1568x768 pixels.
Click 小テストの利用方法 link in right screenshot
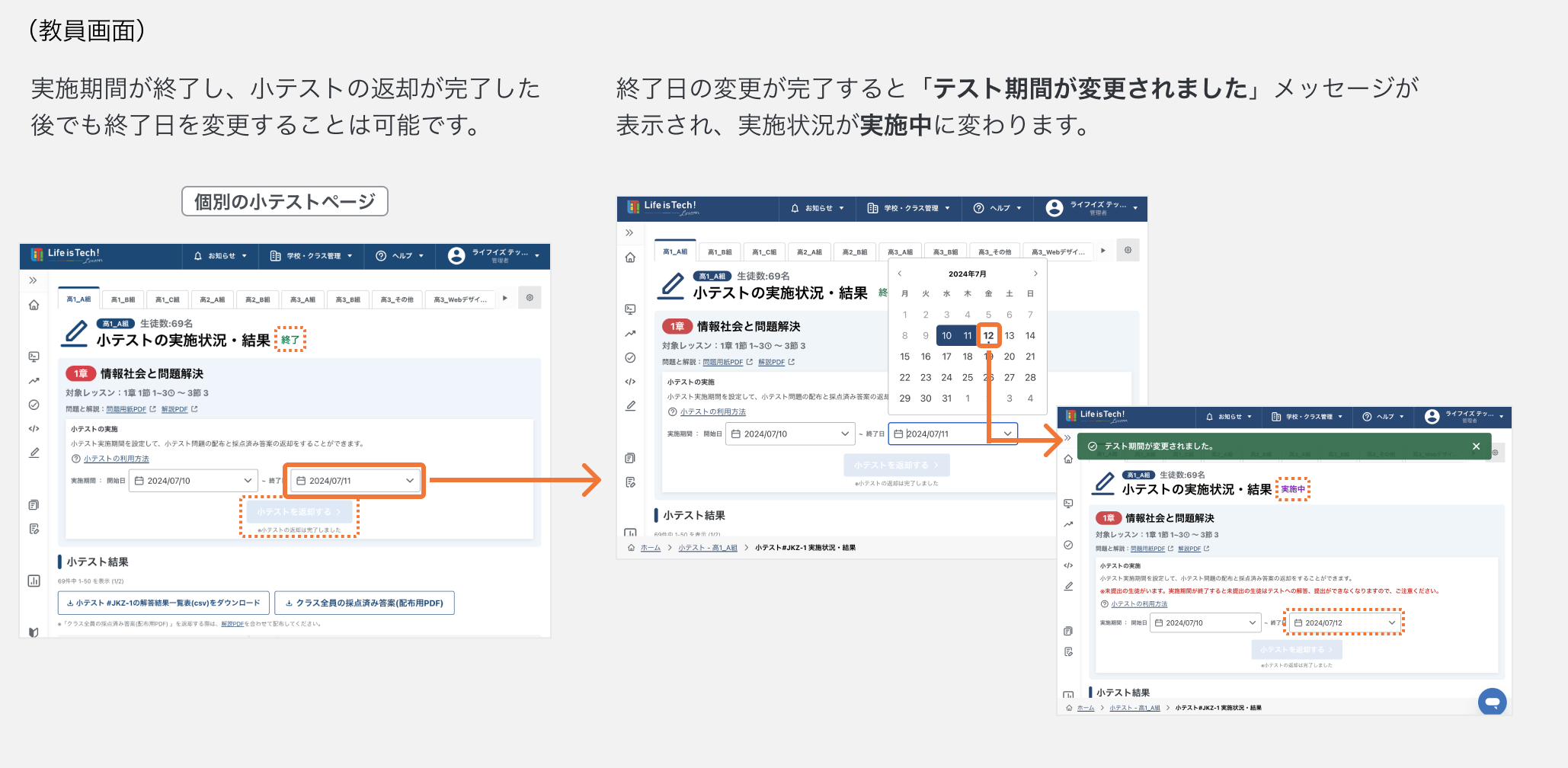[x=1139, y=604]
